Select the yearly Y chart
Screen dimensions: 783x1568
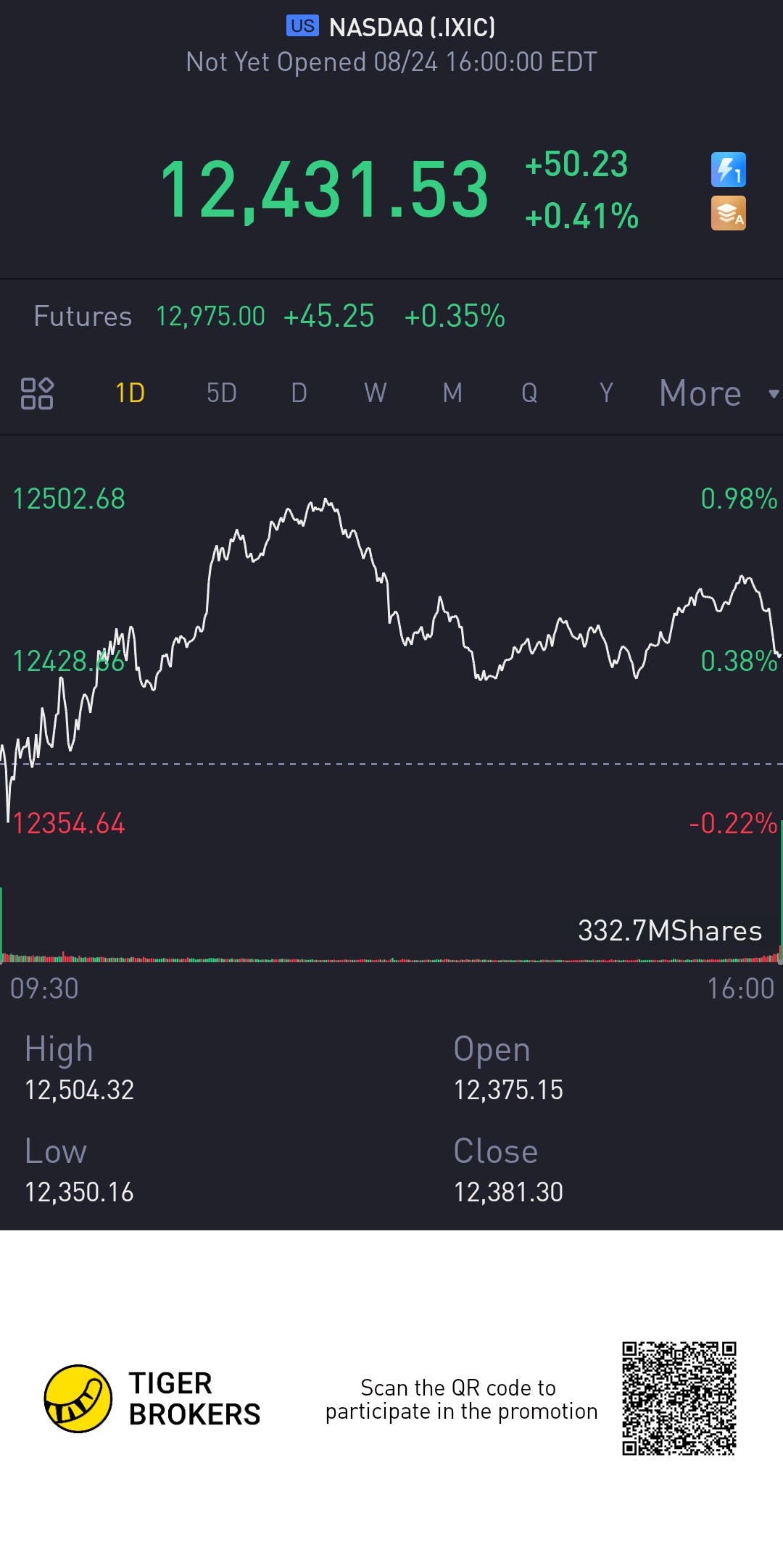[x=606, y=393]
